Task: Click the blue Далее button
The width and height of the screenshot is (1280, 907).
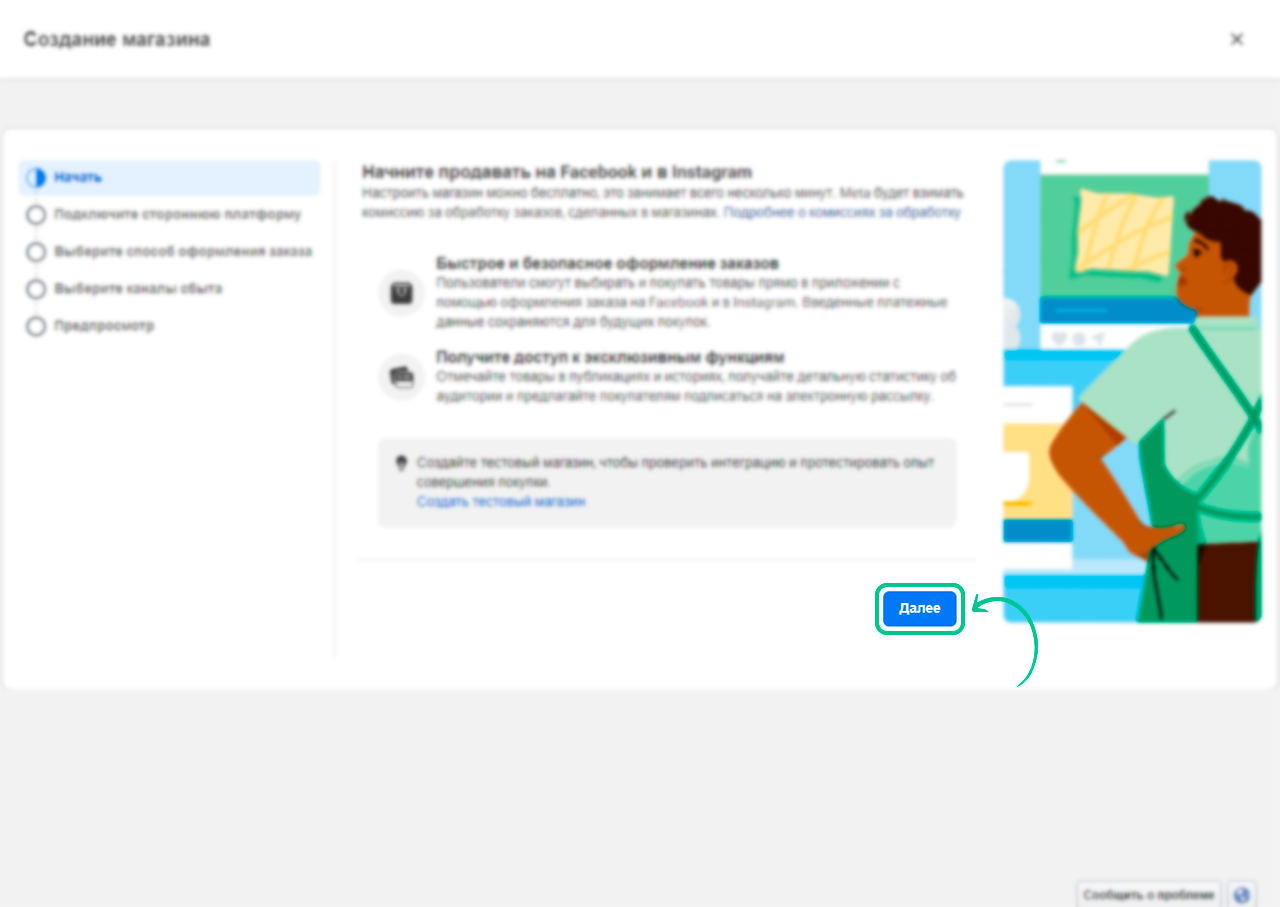Action: [x=919, y=608]
